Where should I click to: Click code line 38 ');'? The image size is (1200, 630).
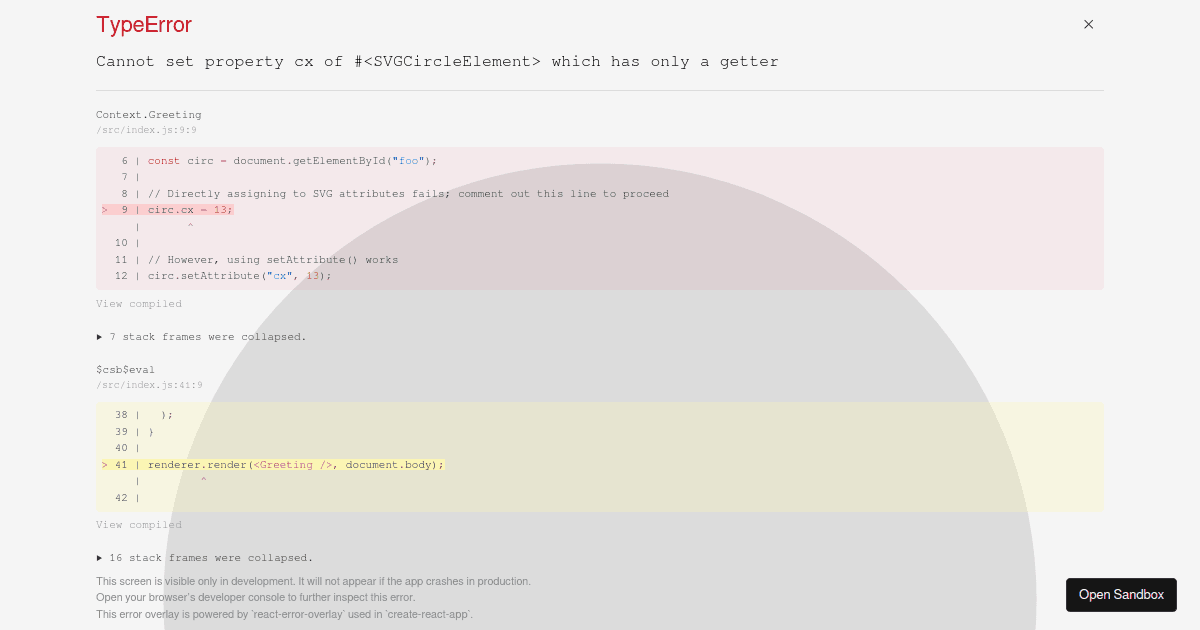(167, 415)
